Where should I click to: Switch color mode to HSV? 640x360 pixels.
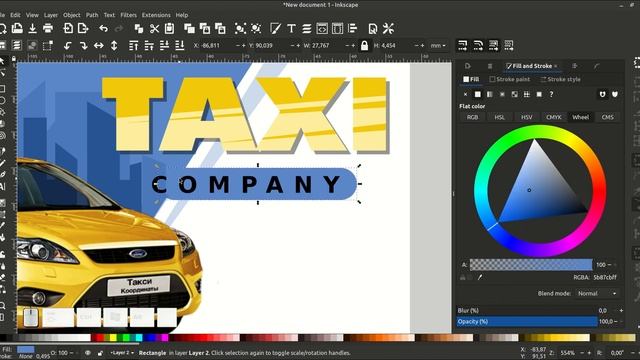pos(527,117)
